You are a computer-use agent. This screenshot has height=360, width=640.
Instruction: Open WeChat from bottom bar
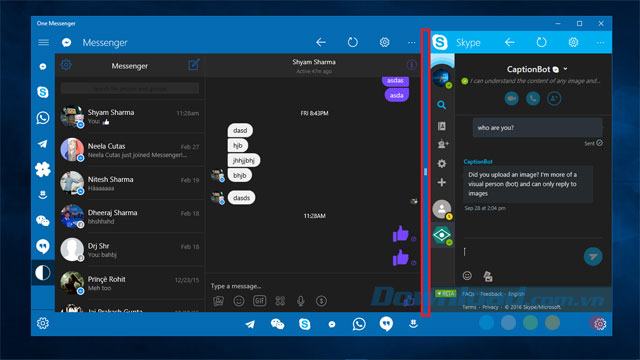pyautogui.click(x=278, y=324)
